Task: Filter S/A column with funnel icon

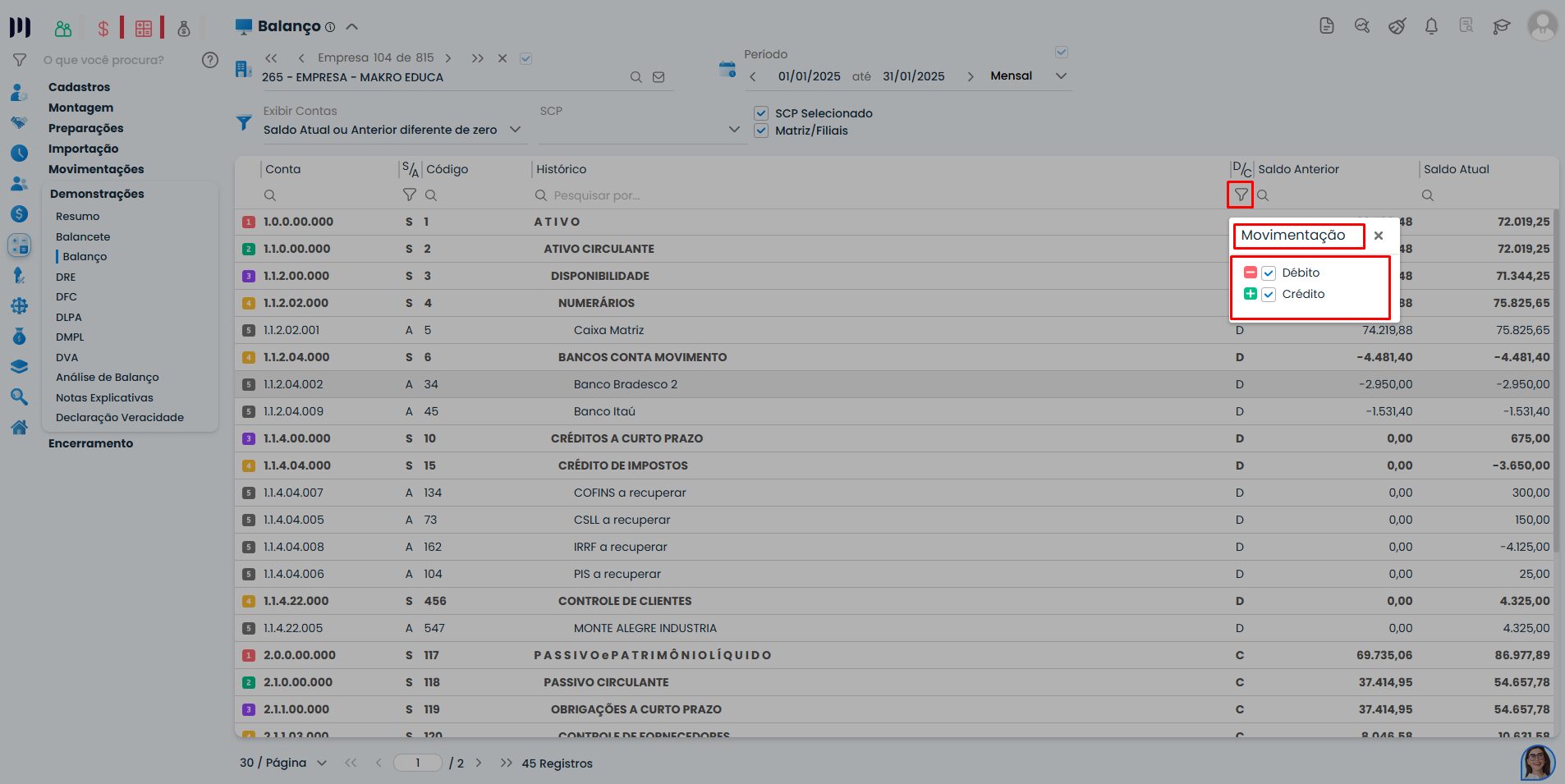Action: coord(409,195)
